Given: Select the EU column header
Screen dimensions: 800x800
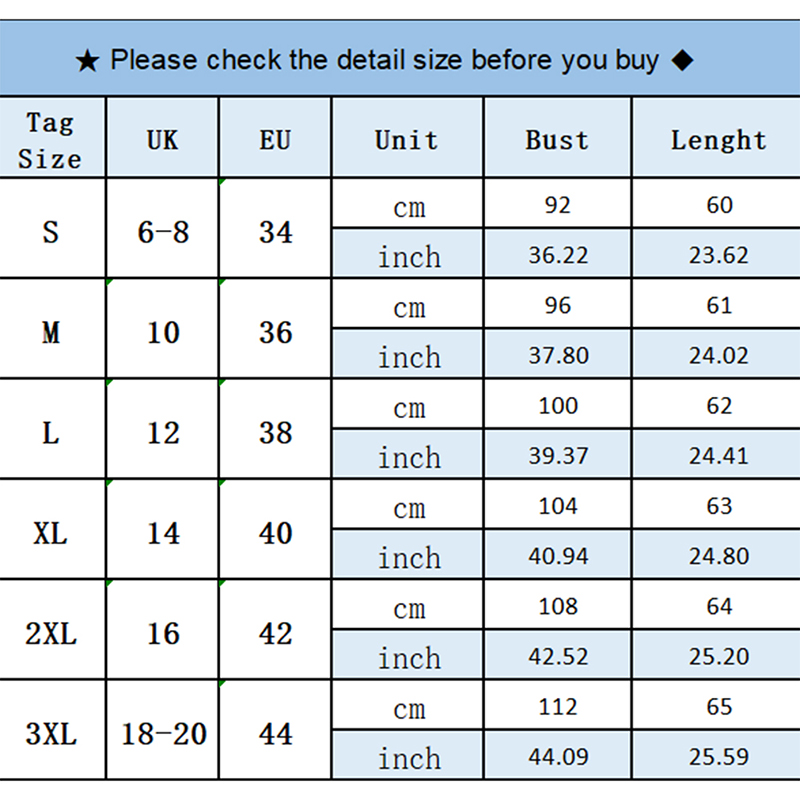Looking at the screenshot, I should click(275, 140).
